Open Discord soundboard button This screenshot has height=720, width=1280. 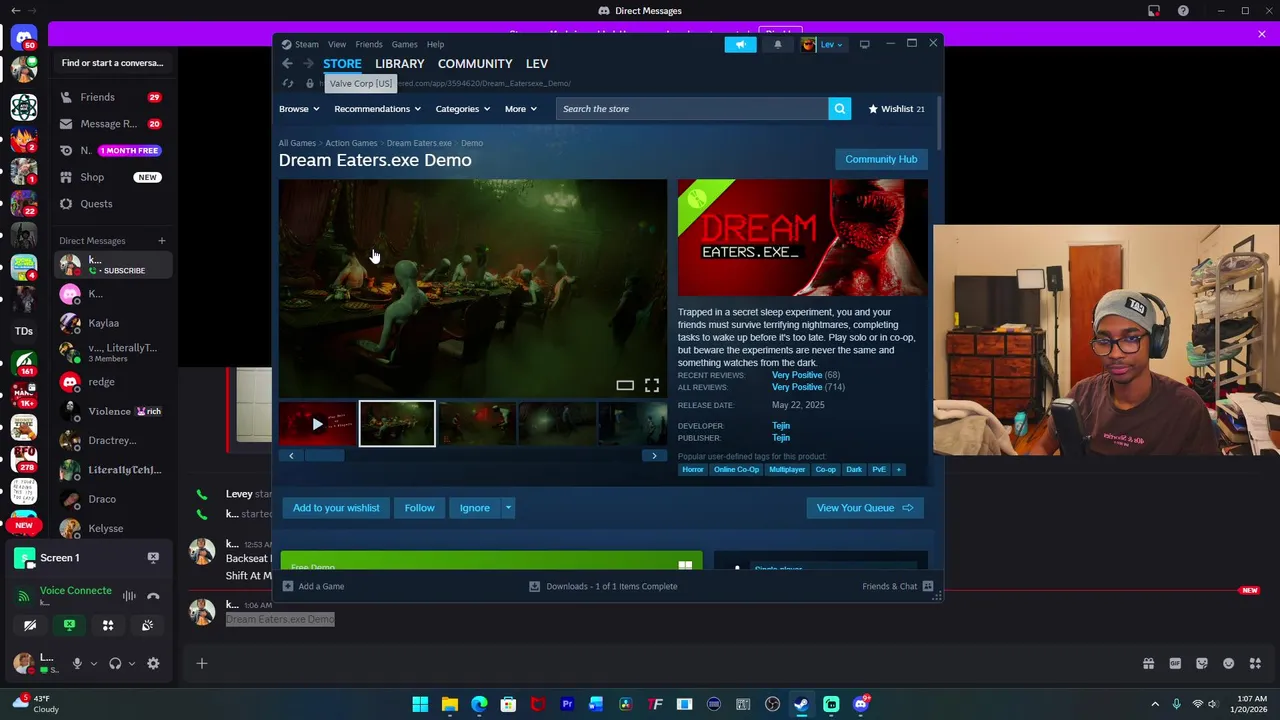pos(147,625)
